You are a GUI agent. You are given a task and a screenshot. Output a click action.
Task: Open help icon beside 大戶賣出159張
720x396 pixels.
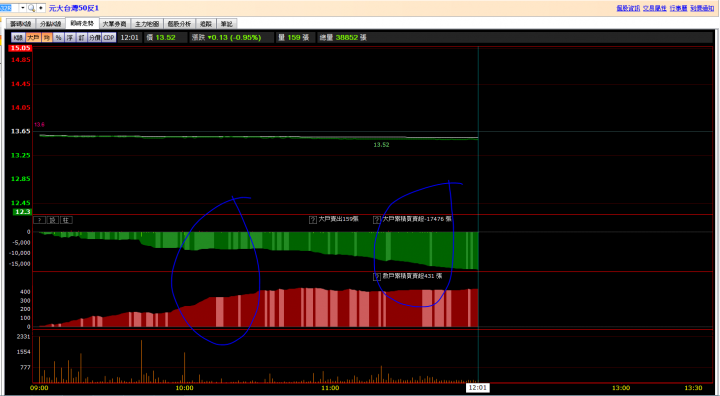[313, 220]
